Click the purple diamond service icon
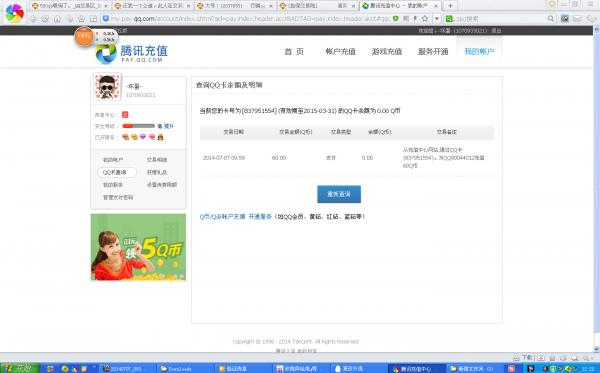Screen dimensions: 600x373 (x=143, y=137)
